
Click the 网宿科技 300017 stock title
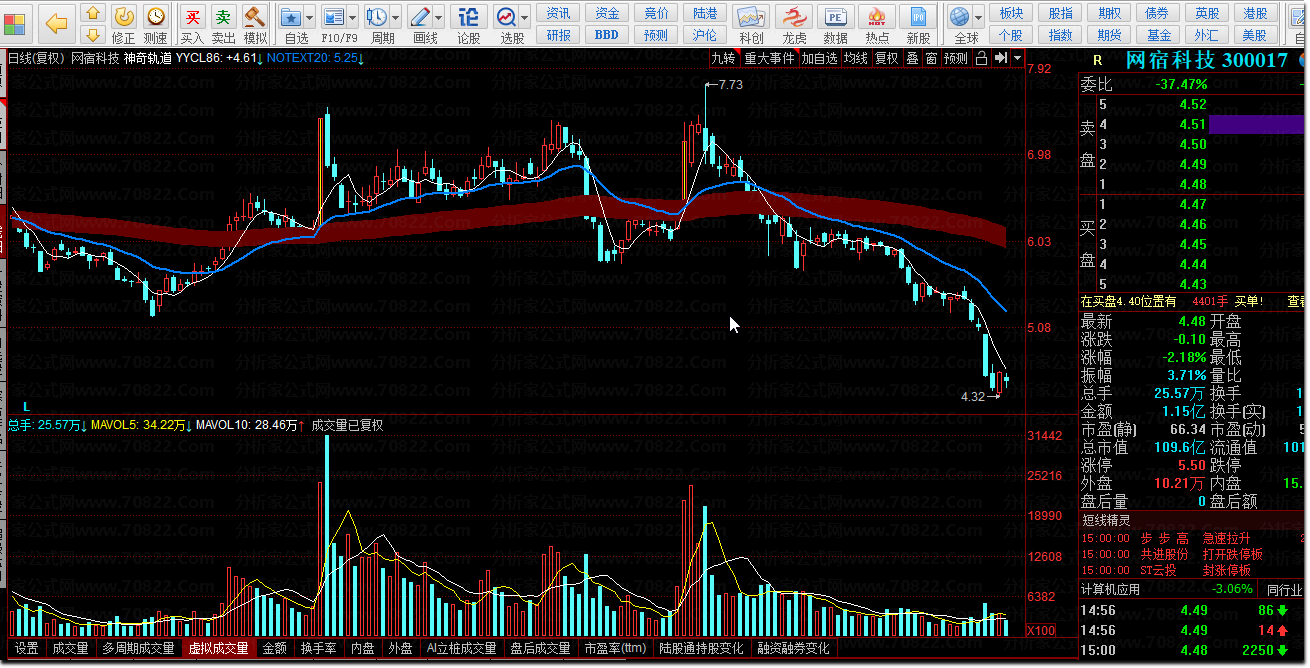1207,61
